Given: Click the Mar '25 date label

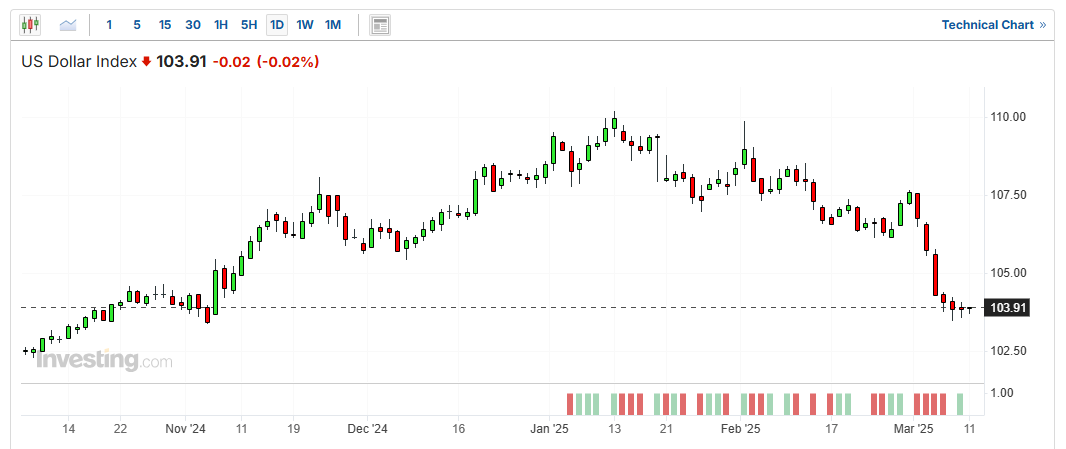Looking at the screenshot, I should [914, 429].
